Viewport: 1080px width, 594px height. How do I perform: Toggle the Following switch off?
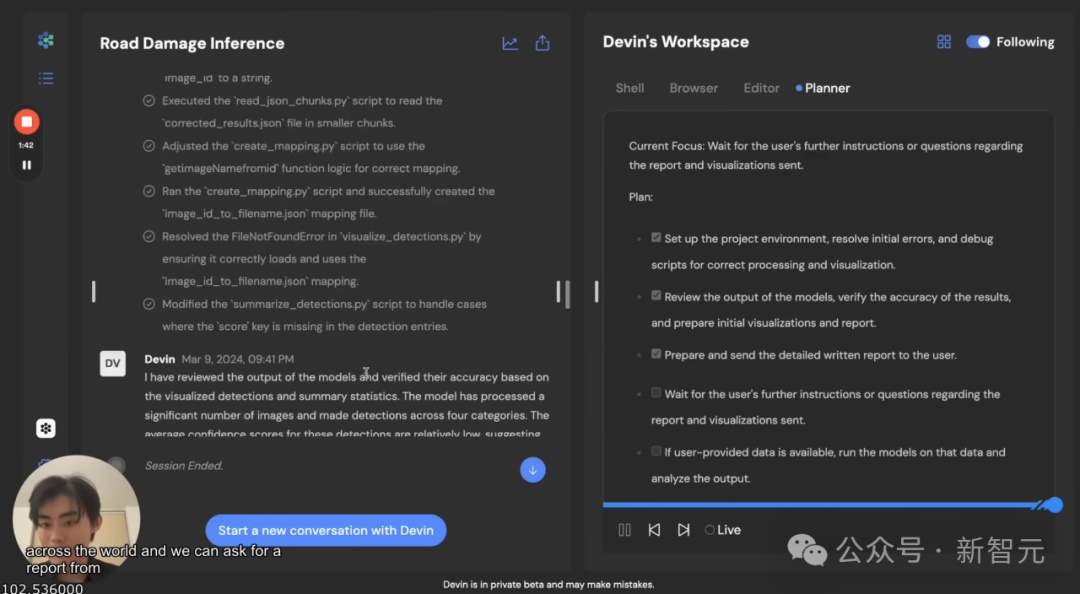pos(977,42)
